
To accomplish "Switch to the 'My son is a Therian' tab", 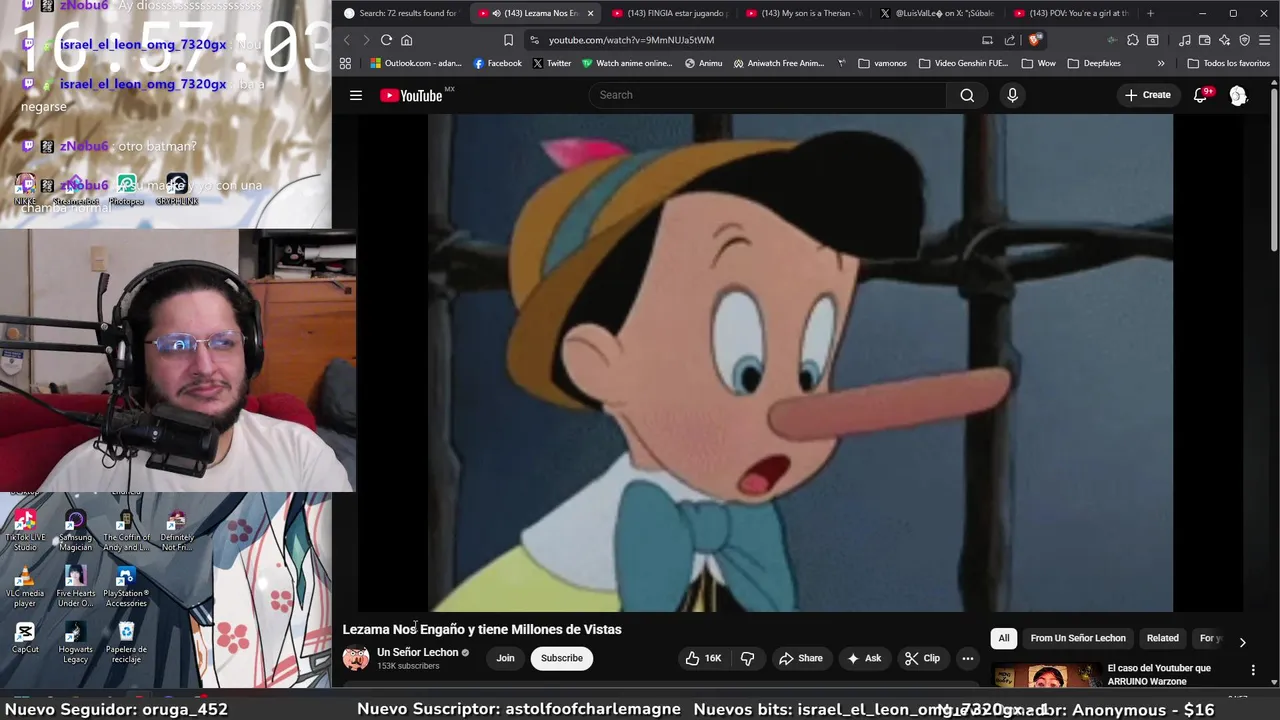I will pyautogui.click(x=802, y=13).
